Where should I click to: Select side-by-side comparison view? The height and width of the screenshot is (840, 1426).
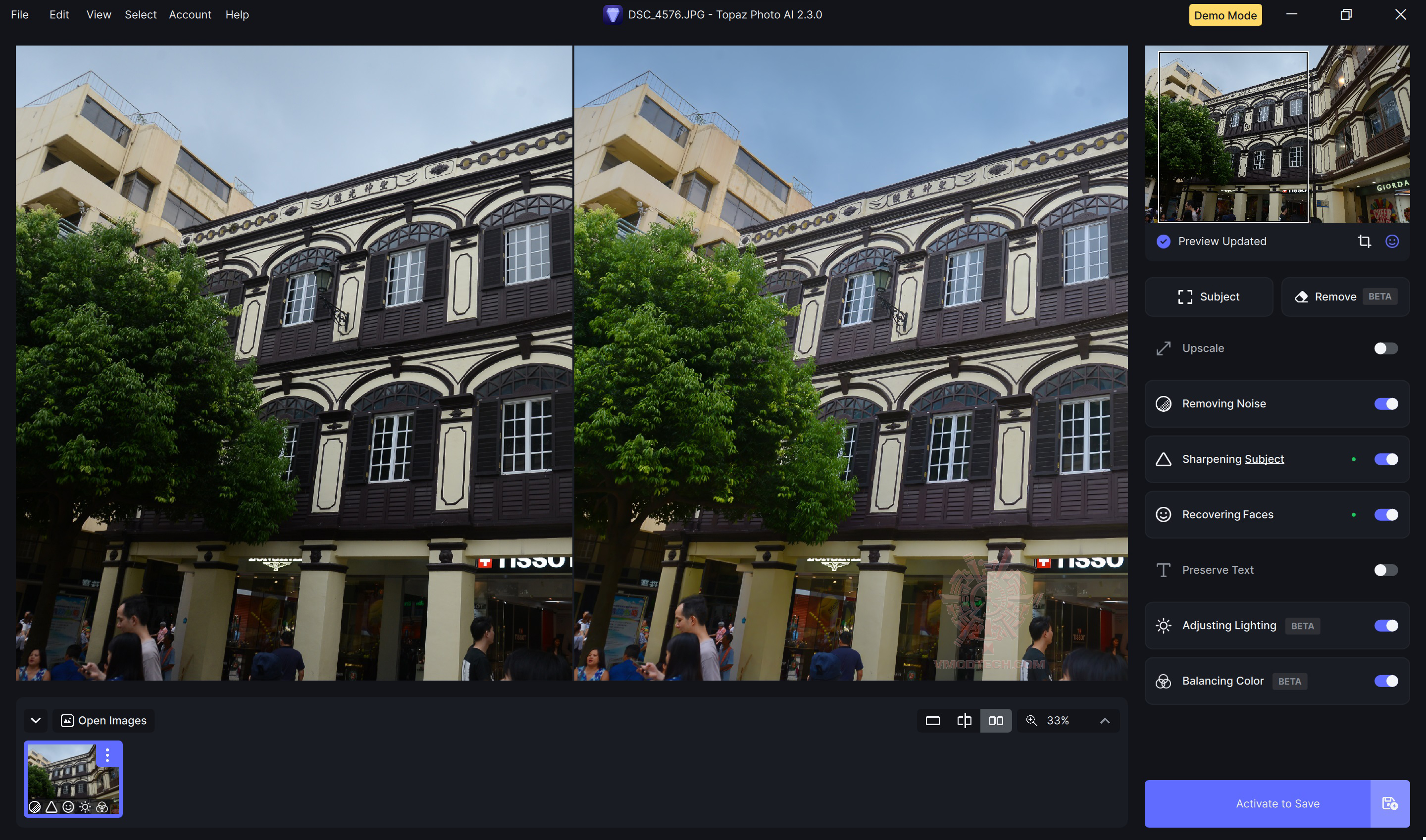(x=996, y=721)
